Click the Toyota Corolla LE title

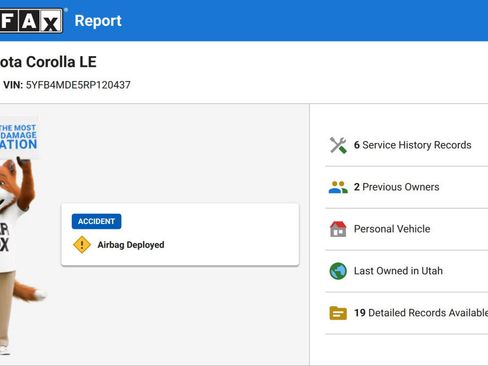48,62
